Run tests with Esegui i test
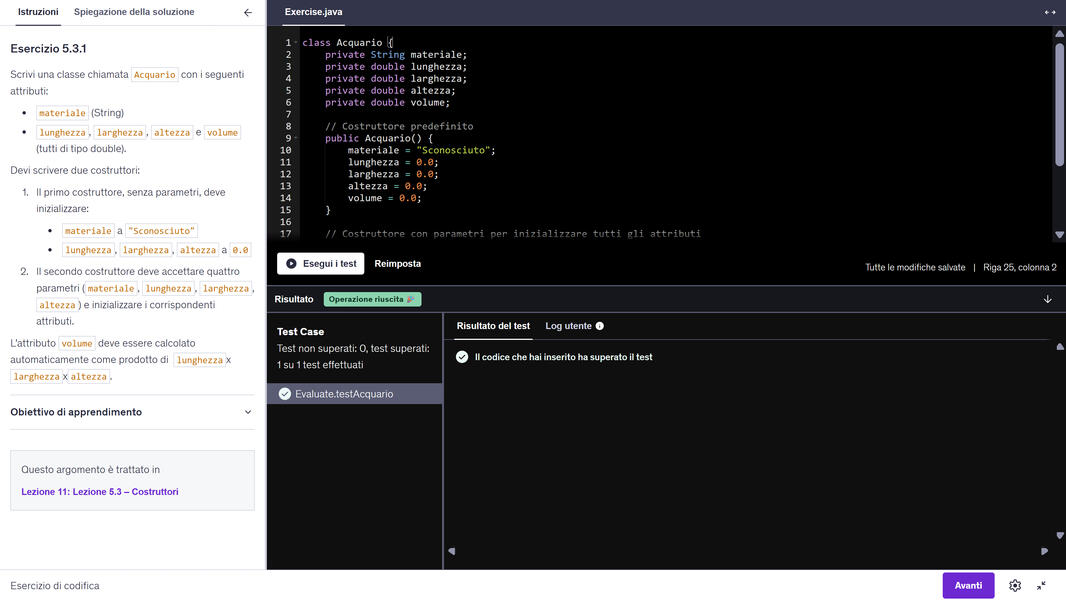This screenshot has width=1066, height=600. point(320,264)
